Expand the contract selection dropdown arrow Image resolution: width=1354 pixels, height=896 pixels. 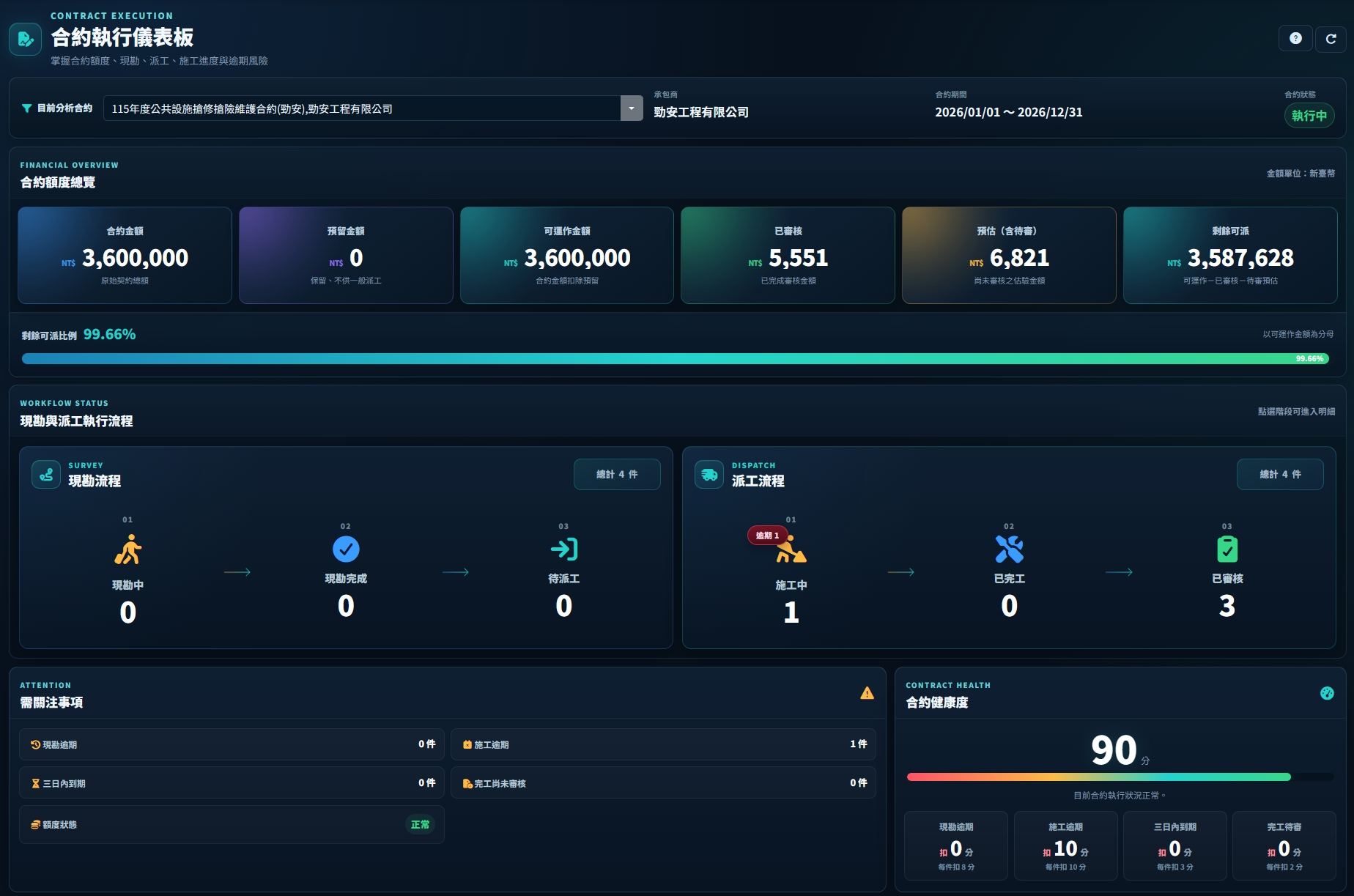[632, 108]
